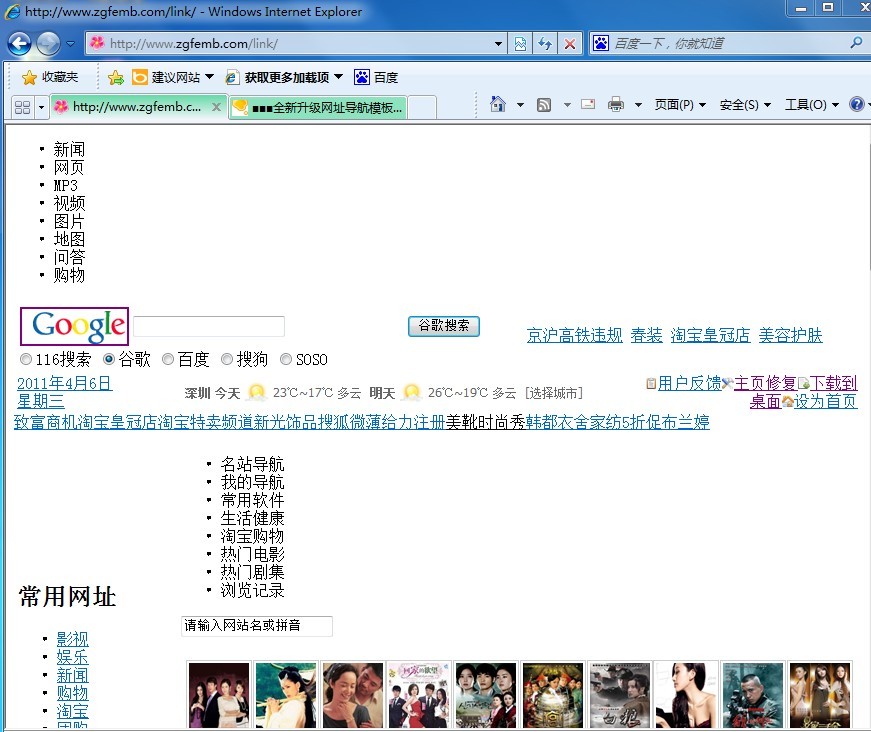This screenshot has width=871, height=732.
Task: Open the 春装 link
Action: click(647, 335)
